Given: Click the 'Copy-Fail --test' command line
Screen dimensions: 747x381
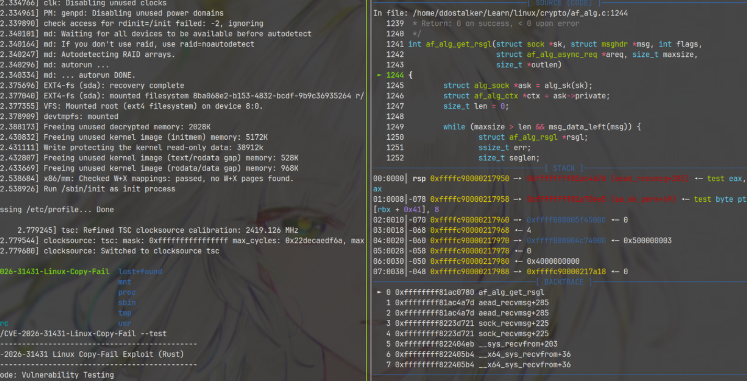Looking at the screenshot, I should 83,333.
